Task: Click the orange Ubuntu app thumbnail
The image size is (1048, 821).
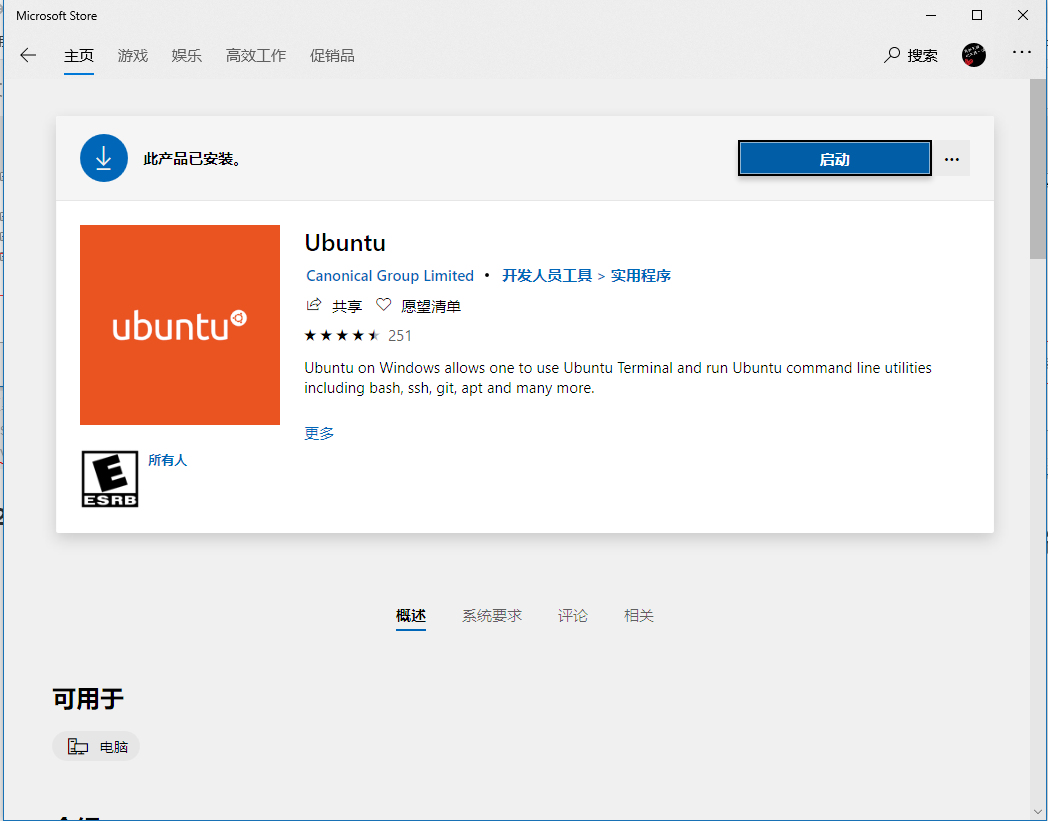Action: click(179, 325)
